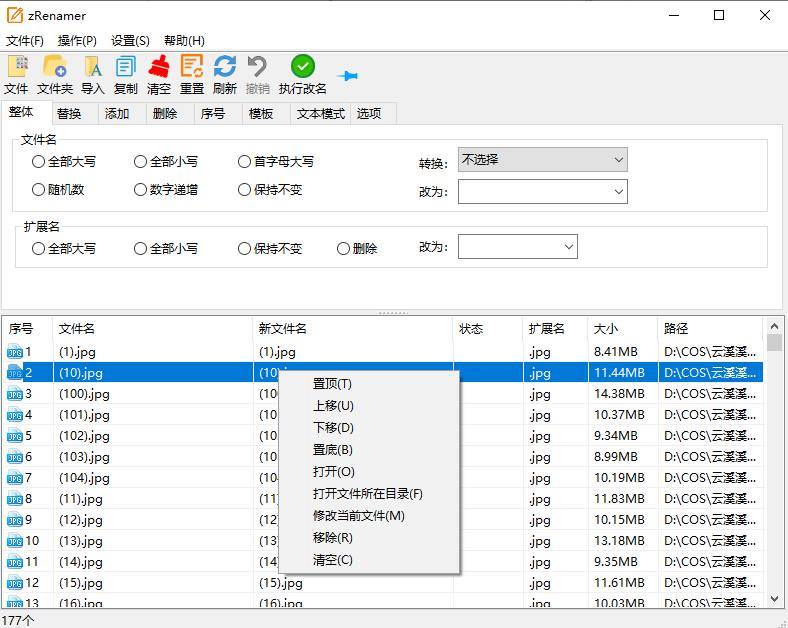Choose 置顶(T) from the context menu
788x628 pixels.
click(x=332, y=384)
